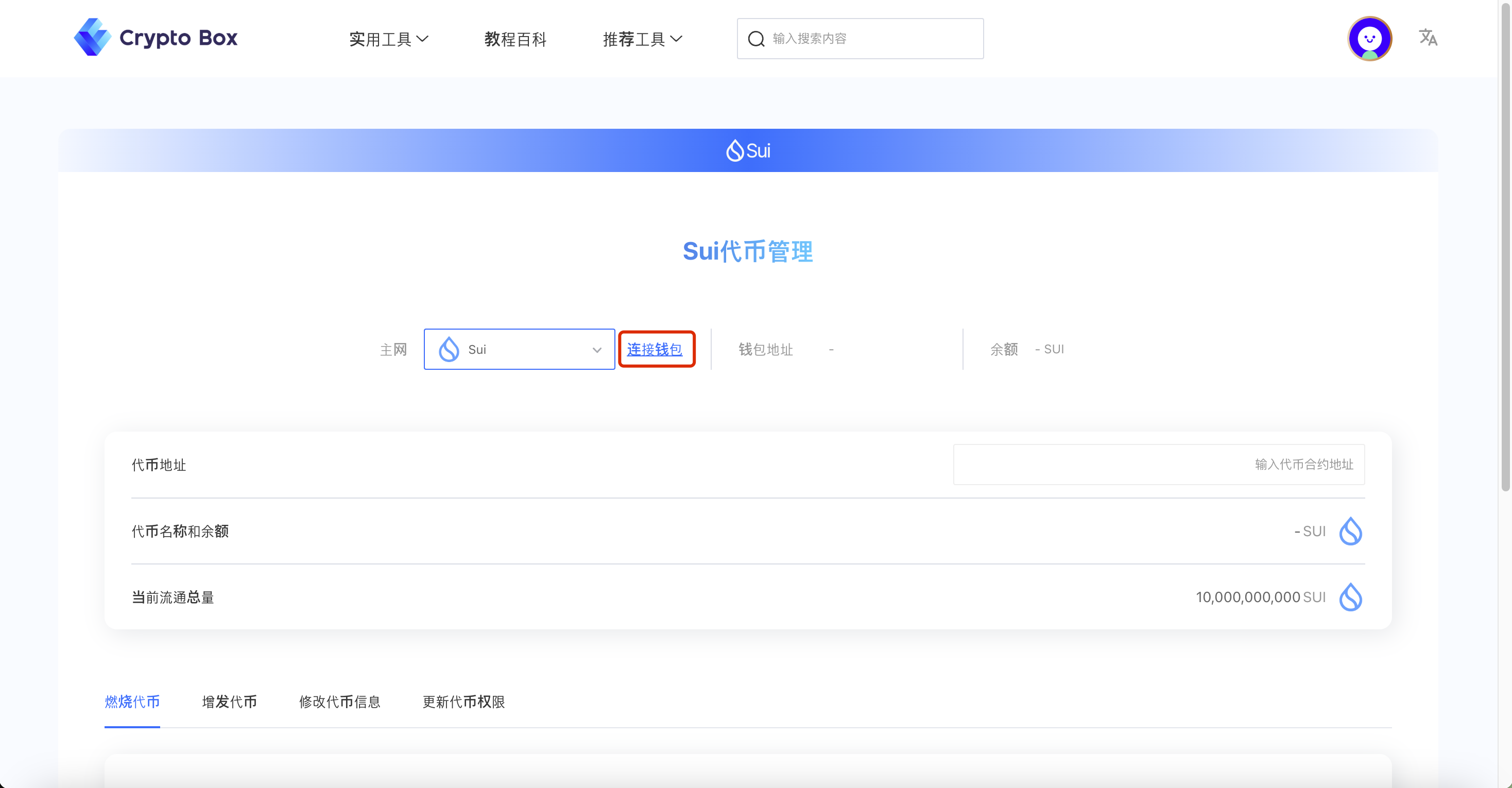The height and width of the screenshot is (788, 1512).
Task: Switch to 增发代币 tab
Action: [230, 701]
